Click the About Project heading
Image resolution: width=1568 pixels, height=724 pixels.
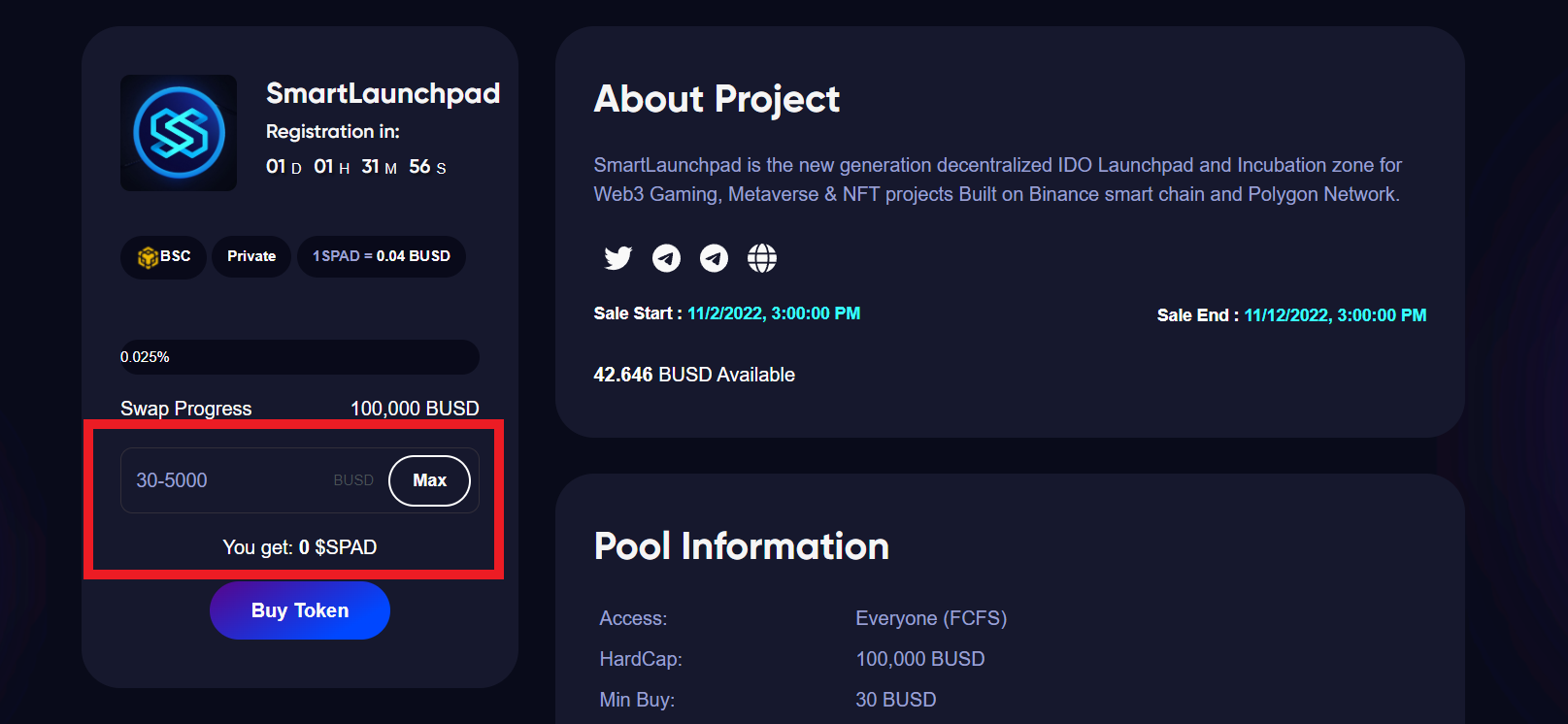point(717,99)
